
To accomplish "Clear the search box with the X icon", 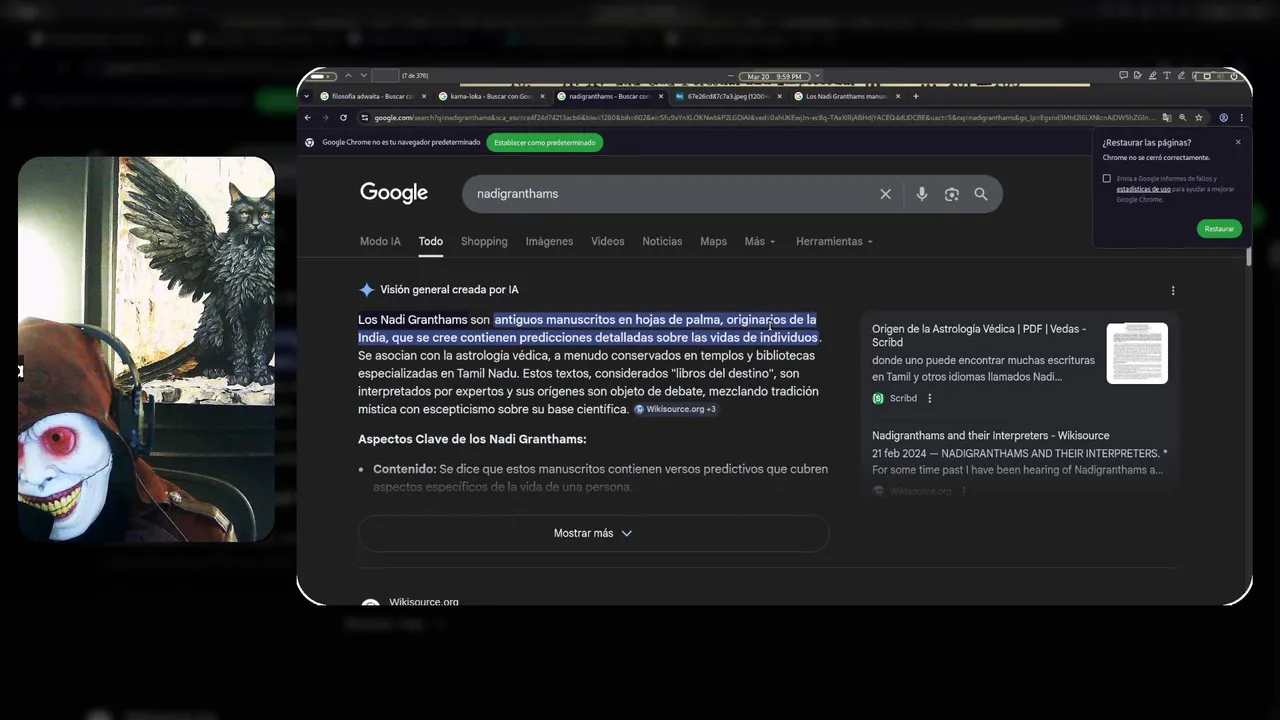I will 885,194.
